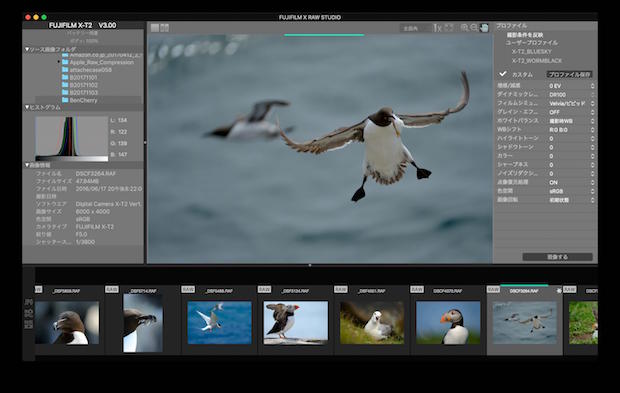620x393 pixels.
Task: Collapse the source image folder section
Action: click(27, 49)
